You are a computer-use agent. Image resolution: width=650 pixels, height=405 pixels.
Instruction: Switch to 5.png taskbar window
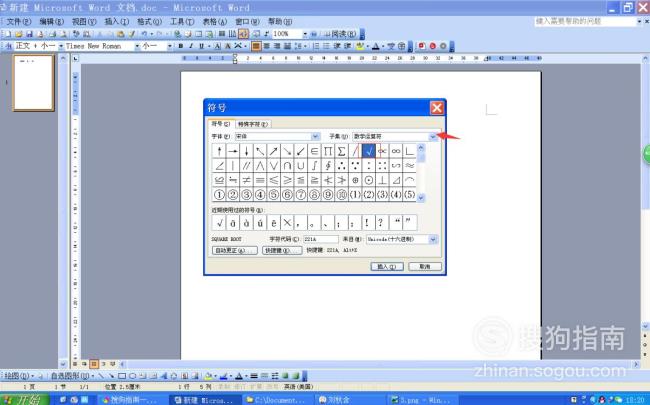pyautogui.click(x=420, y=400)
